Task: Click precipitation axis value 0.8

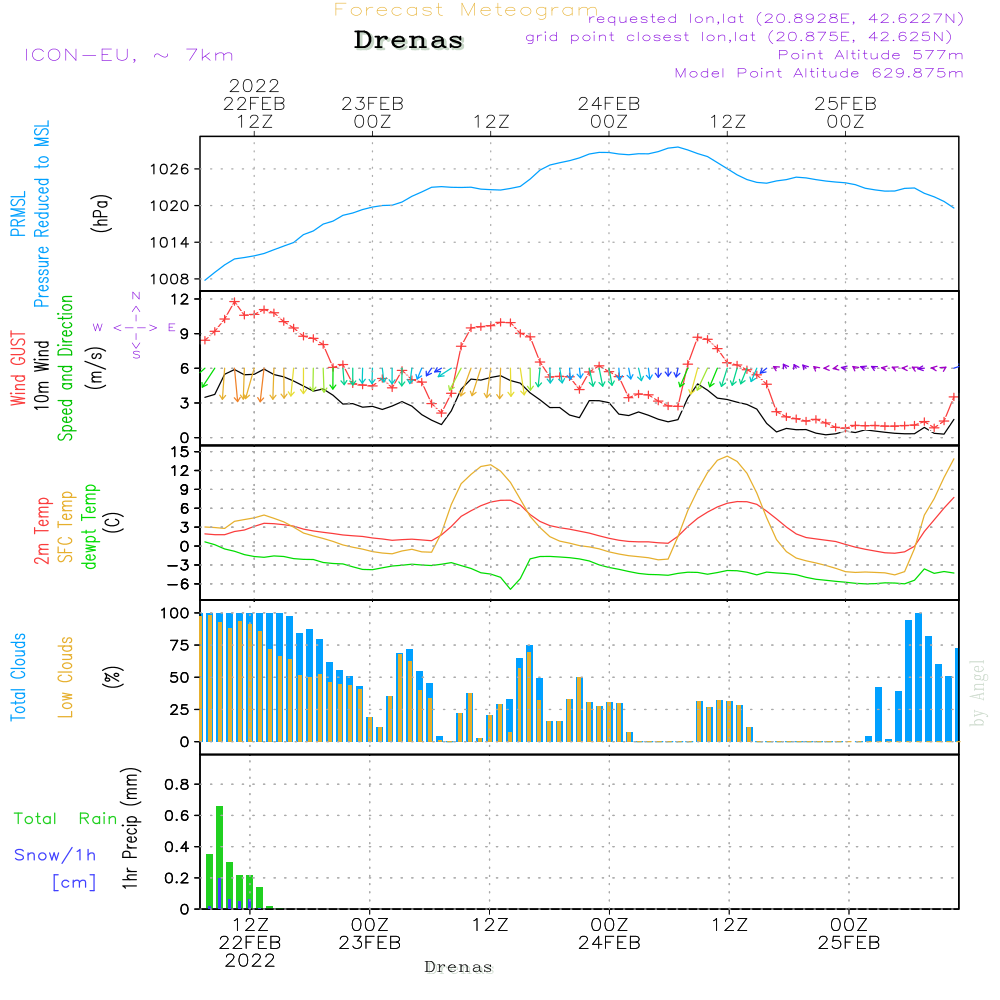Action: 177,785
